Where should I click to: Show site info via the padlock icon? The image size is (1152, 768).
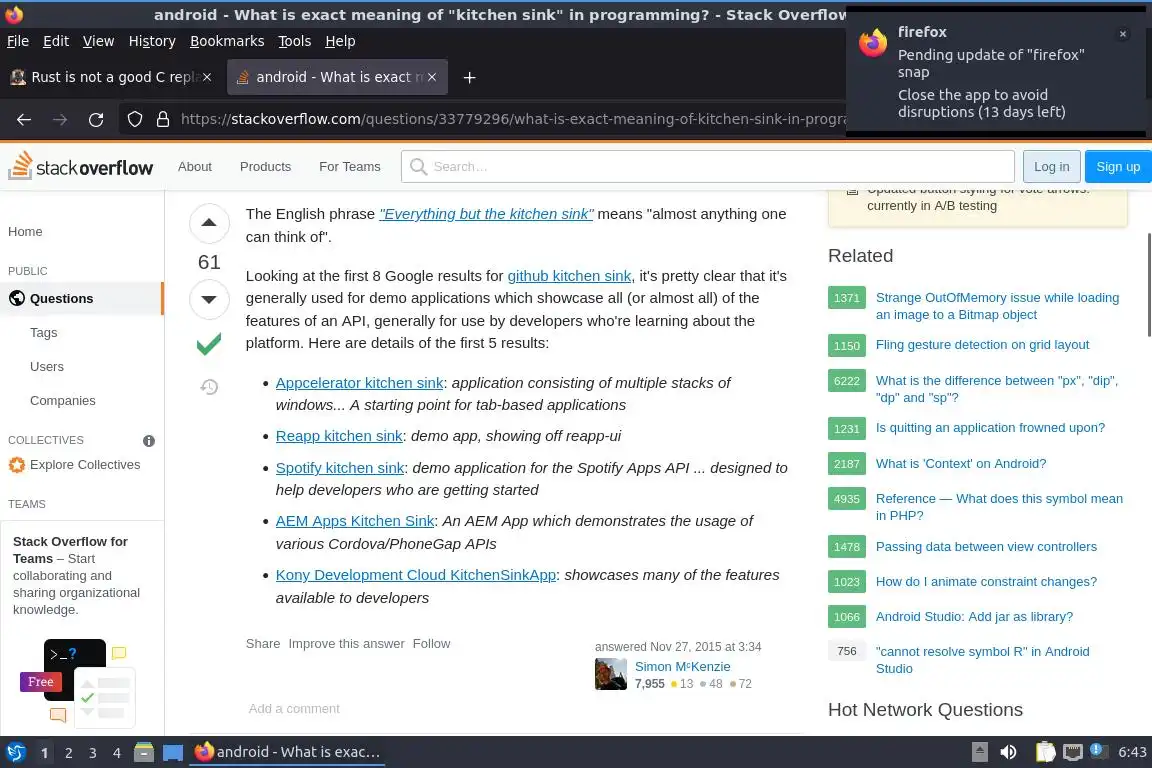coord(163,119)
